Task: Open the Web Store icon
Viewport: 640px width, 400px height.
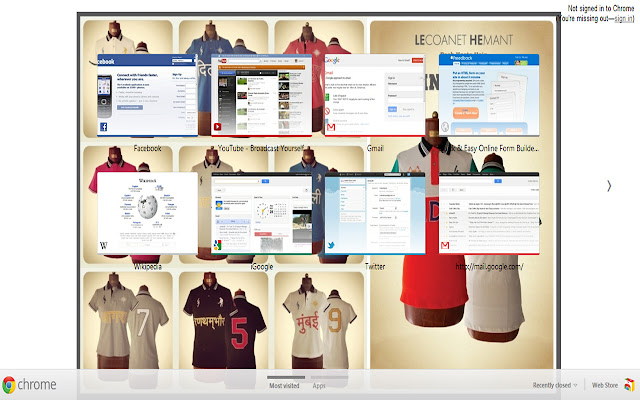Action: tap(630, 384)
